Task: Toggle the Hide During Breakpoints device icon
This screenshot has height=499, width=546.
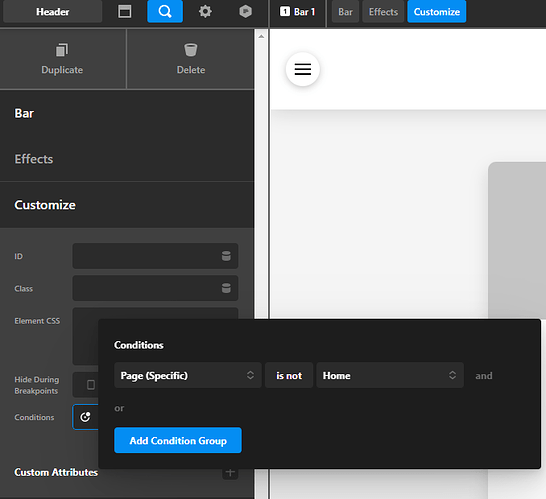Action: 91,384
